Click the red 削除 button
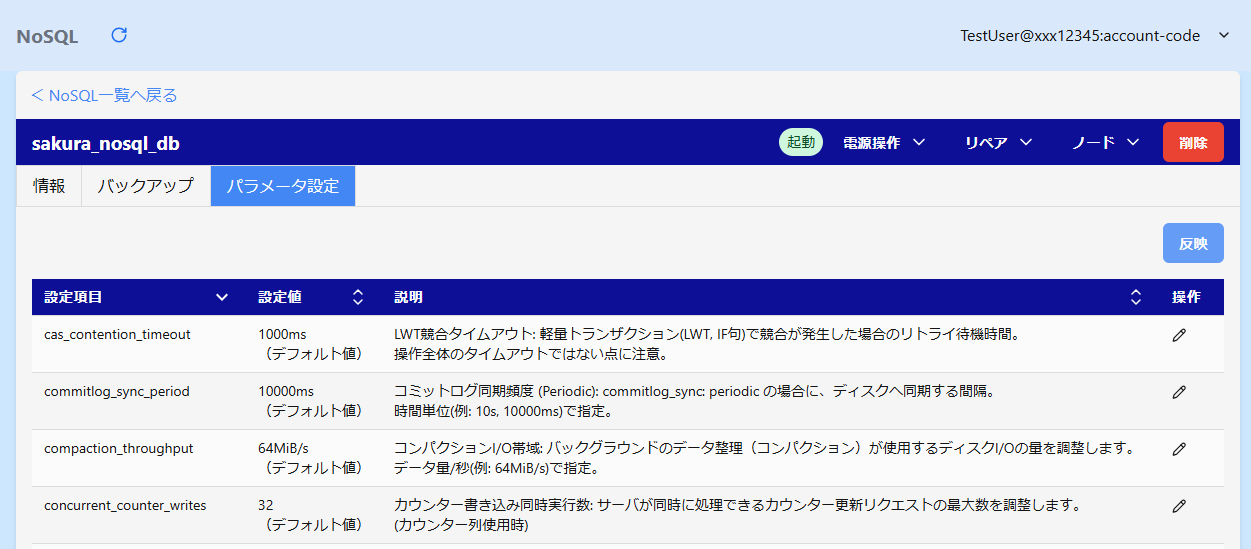Image resolution: width=1251 pixels, height=549 pixels. click(1192, 143)
